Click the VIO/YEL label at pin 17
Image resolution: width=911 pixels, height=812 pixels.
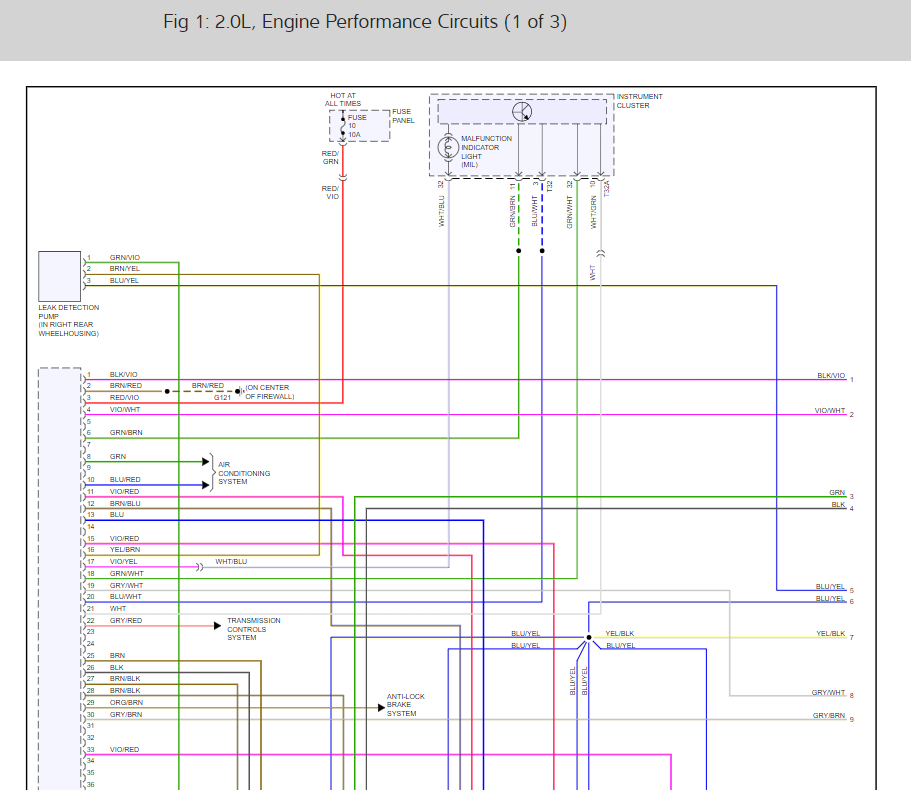[x=124, y=562]
